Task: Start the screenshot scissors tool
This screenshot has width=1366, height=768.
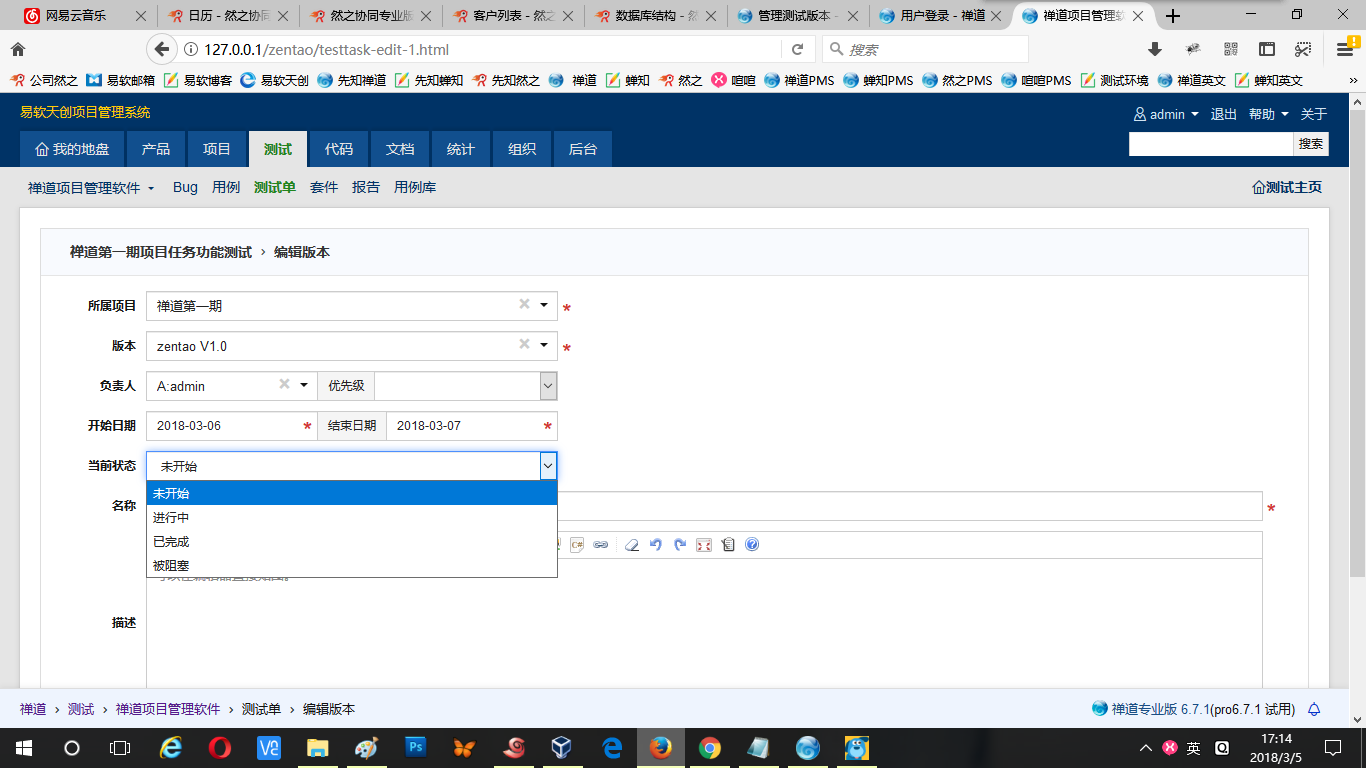Action: coord(1303,49)
